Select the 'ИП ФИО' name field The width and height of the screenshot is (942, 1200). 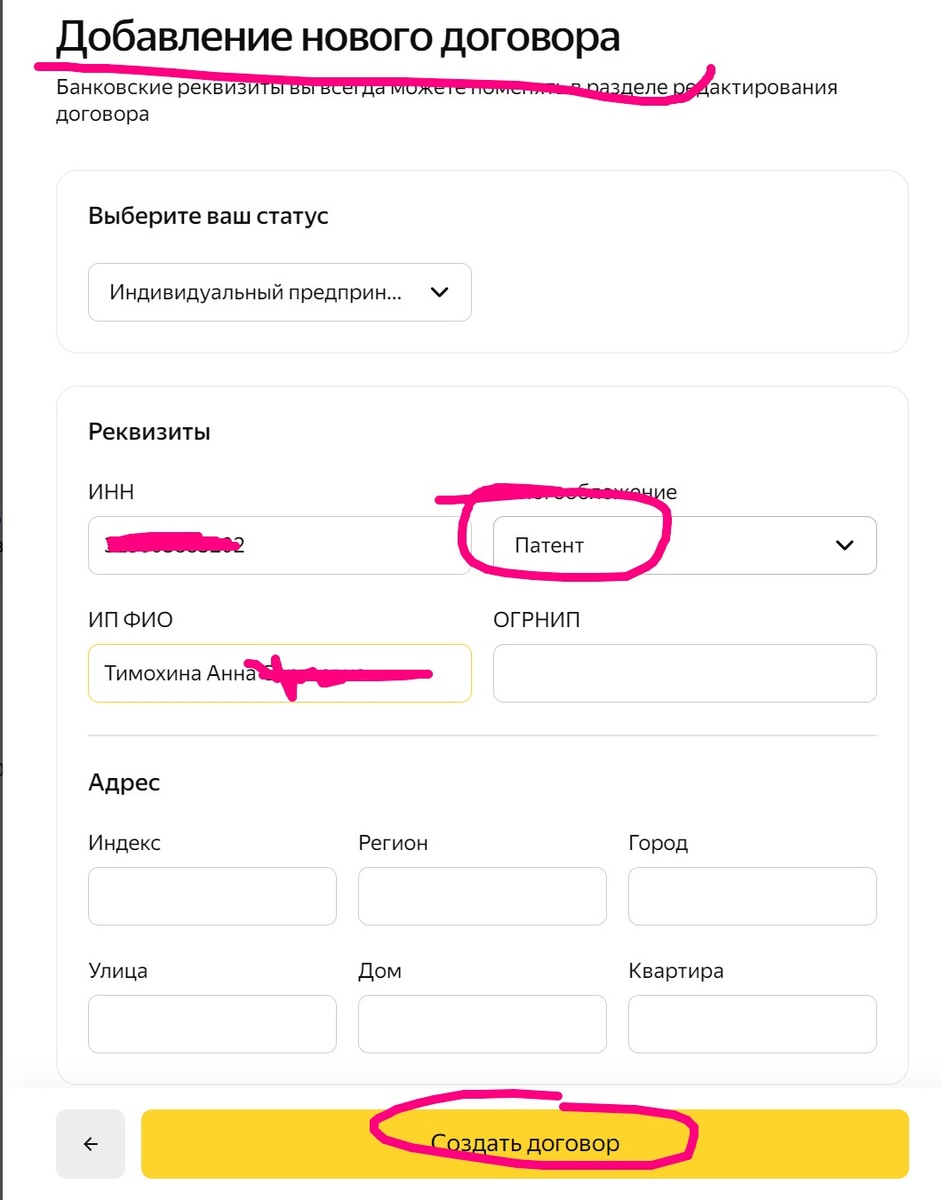click(x=280, y=673)
